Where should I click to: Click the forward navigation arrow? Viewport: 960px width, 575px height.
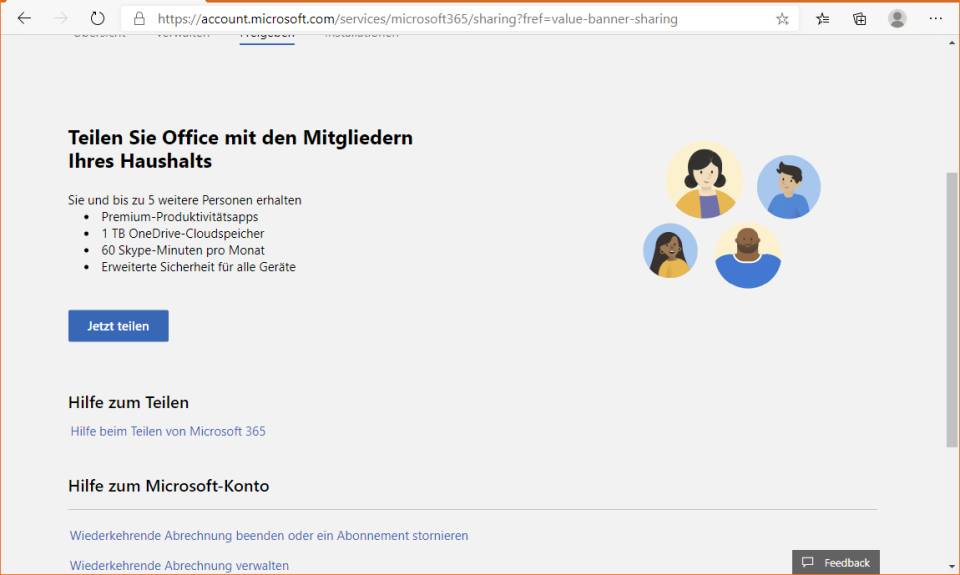61,18
